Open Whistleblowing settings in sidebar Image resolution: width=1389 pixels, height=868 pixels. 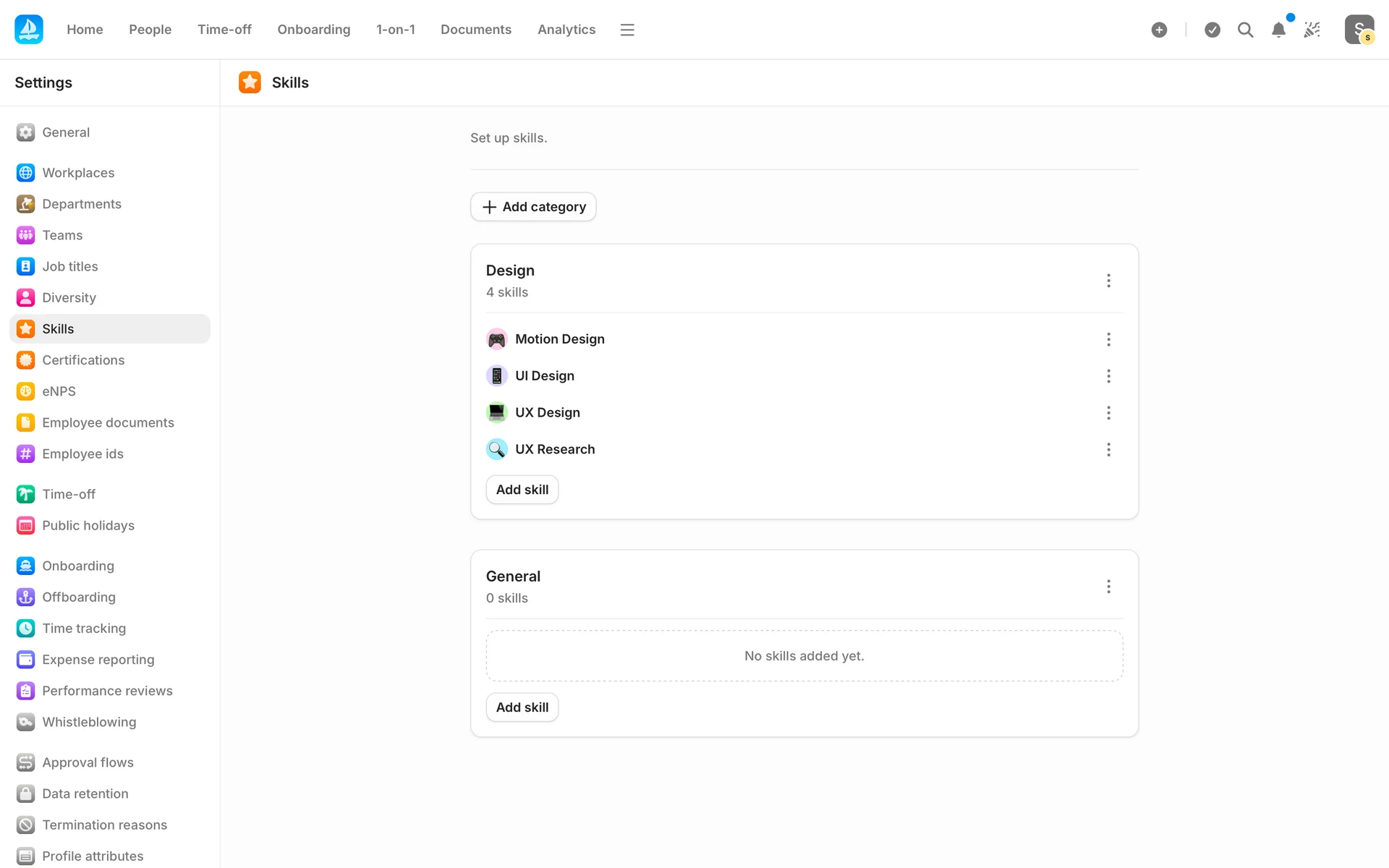(89, 722)
